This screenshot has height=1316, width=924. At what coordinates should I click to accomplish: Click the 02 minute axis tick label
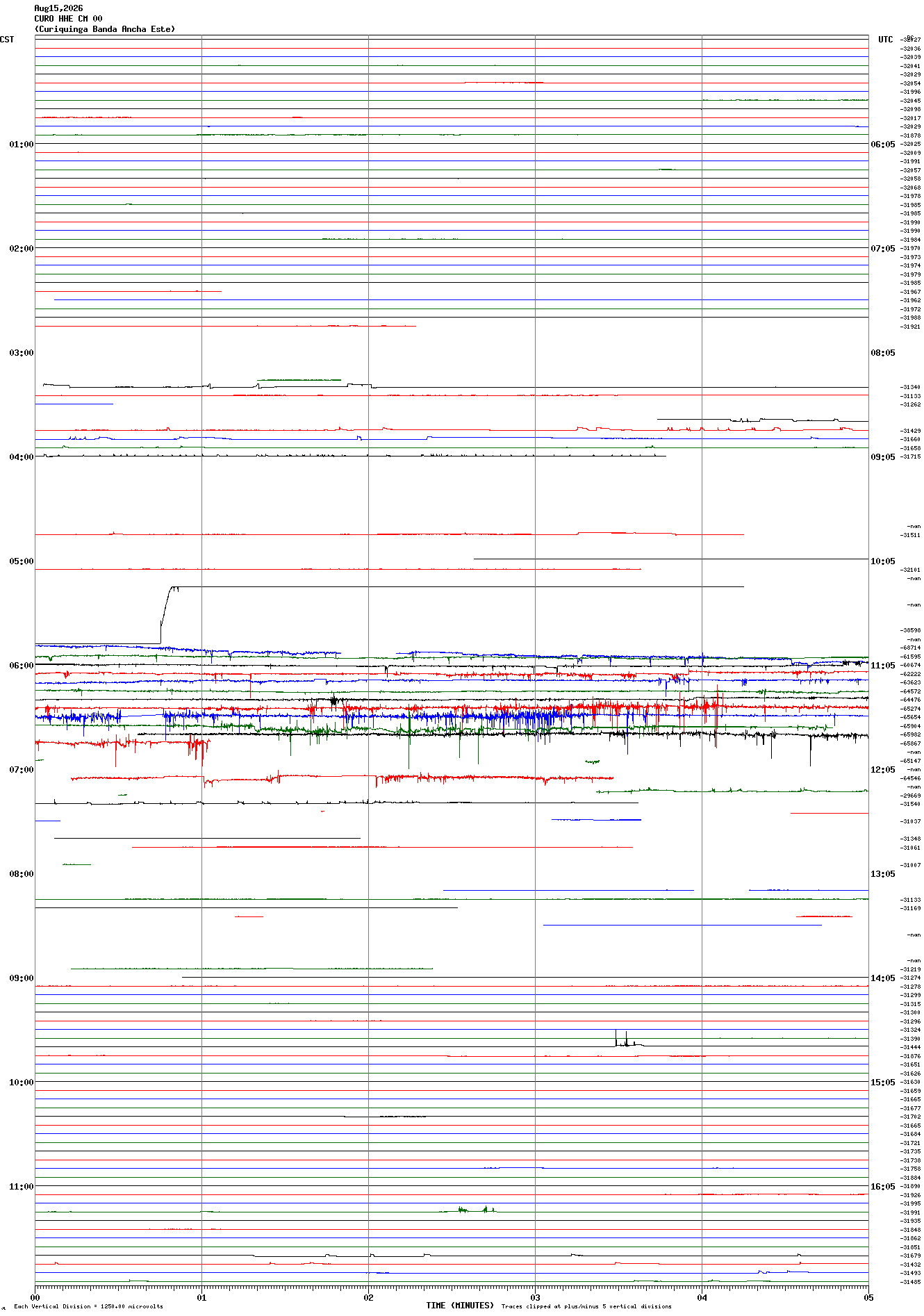368,1298
